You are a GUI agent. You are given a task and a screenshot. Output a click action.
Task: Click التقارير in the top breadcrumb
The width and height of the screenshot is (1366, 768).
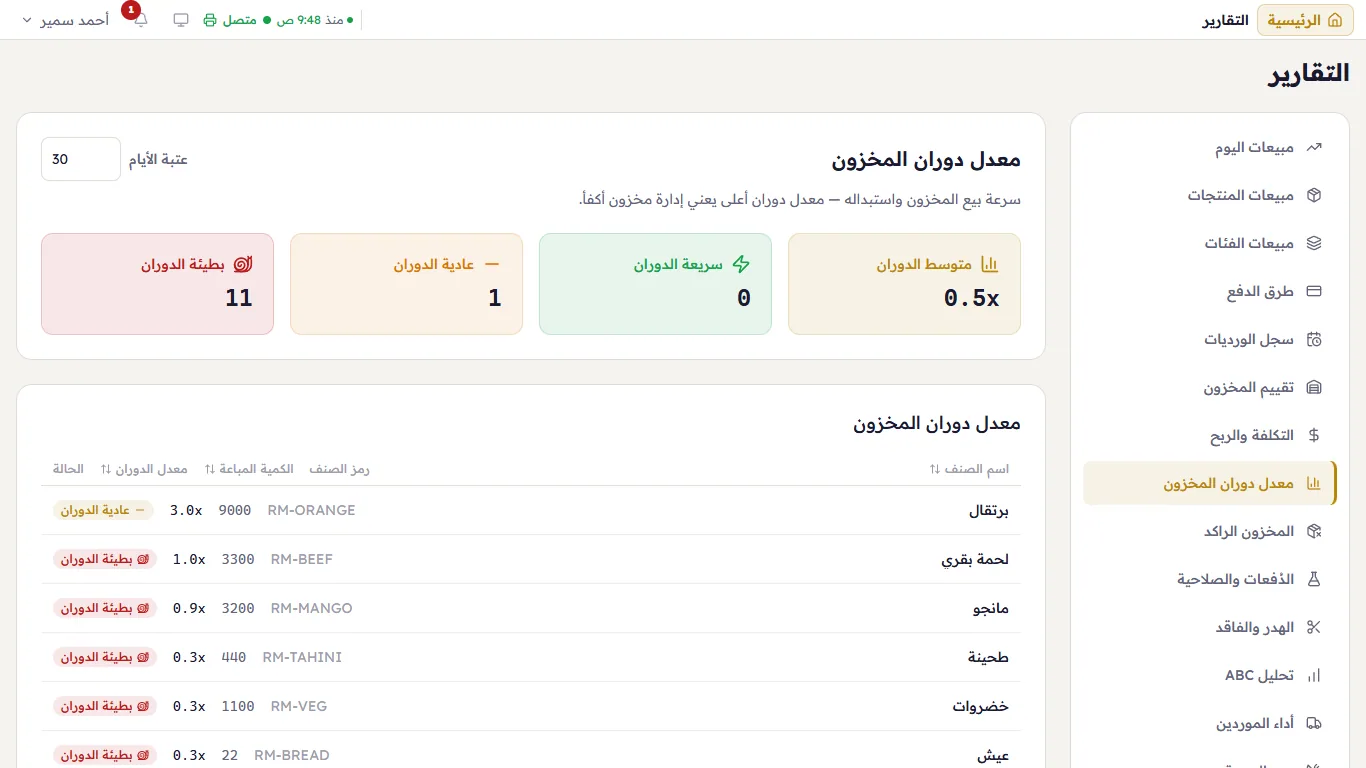point(1225,20)
